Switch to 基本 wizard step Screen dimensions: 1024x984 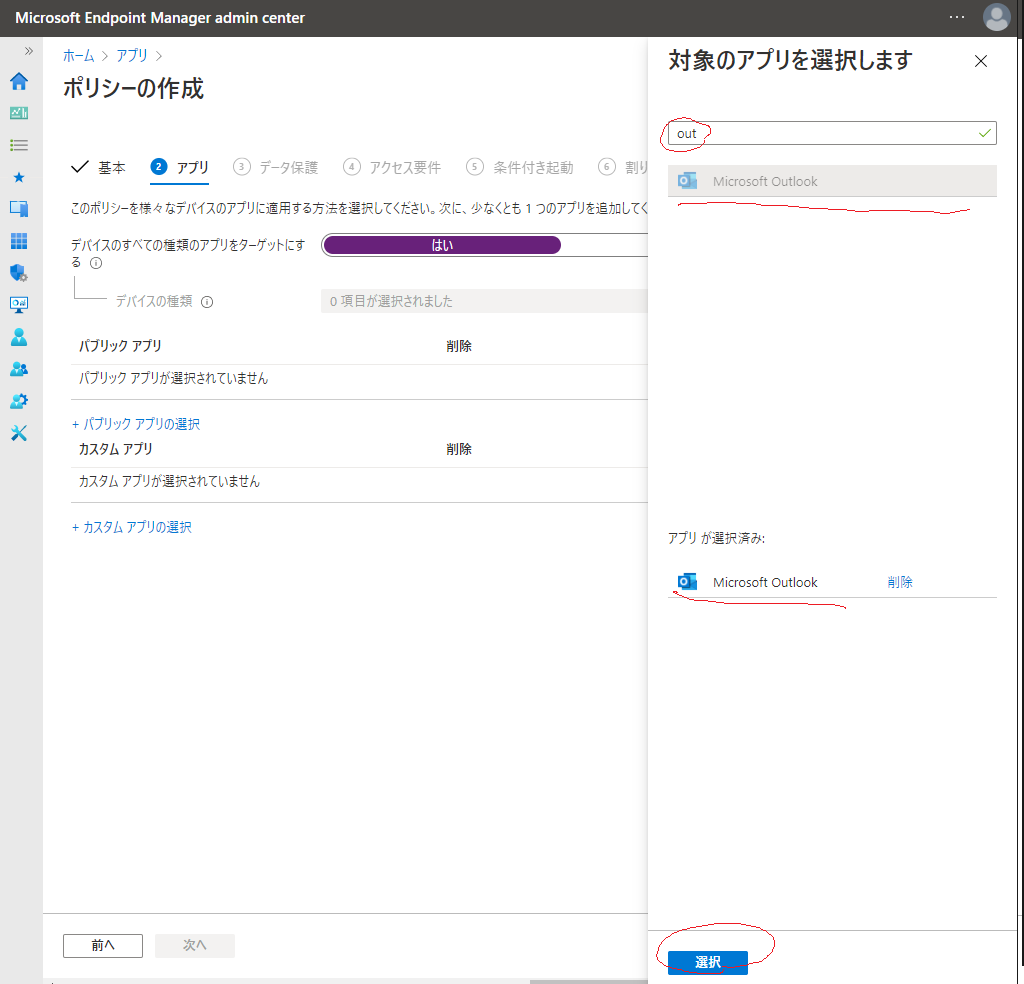point(99,167)
